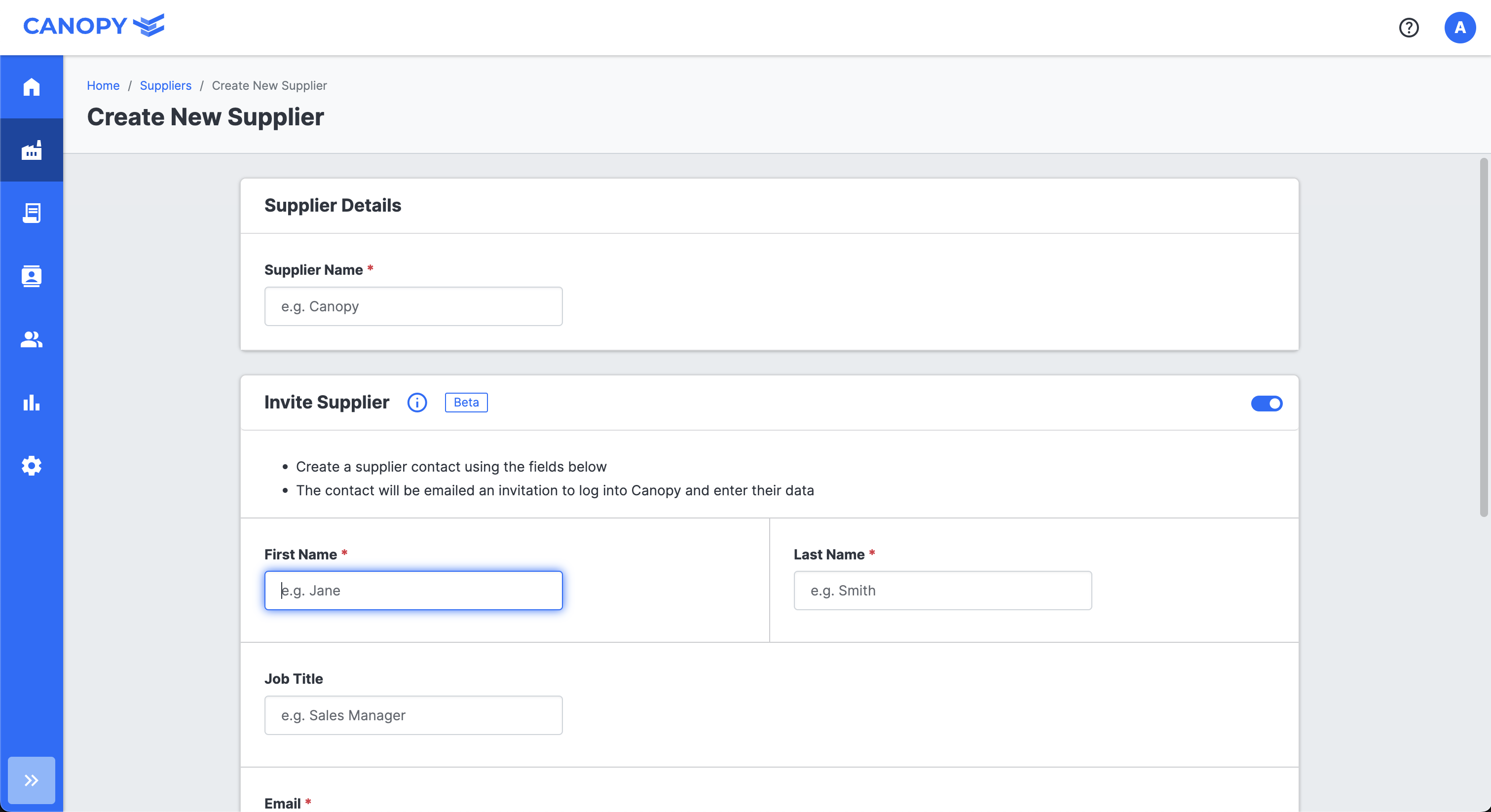Open the settings gear icon in sidebar

[x=31, y=465]
